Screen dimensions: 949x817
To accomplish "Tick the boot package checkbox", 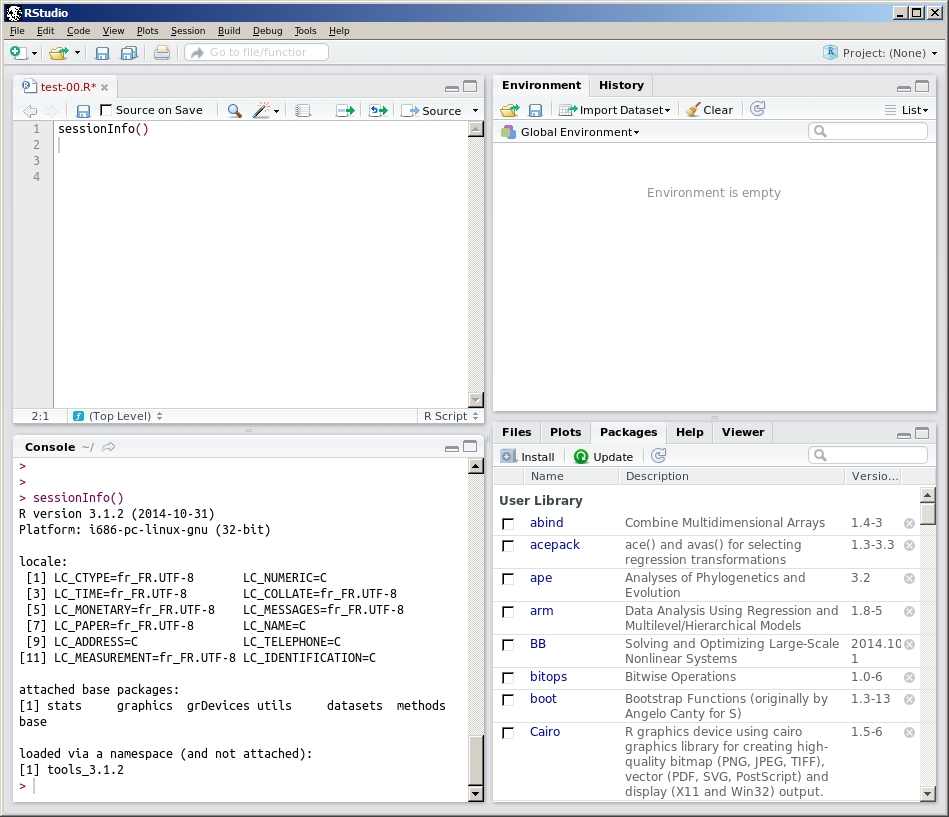I will (x=508, y=700).
